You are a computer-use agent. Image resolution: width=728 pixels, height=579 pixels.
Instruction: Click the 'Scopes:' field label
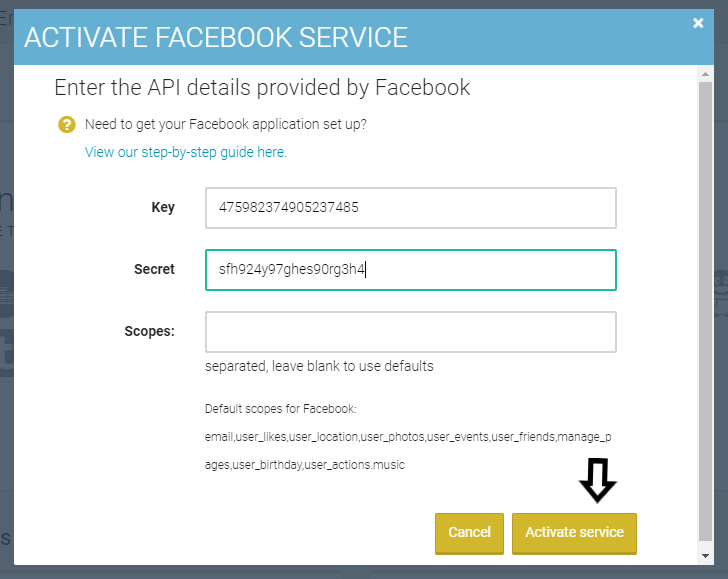[150, 332]
